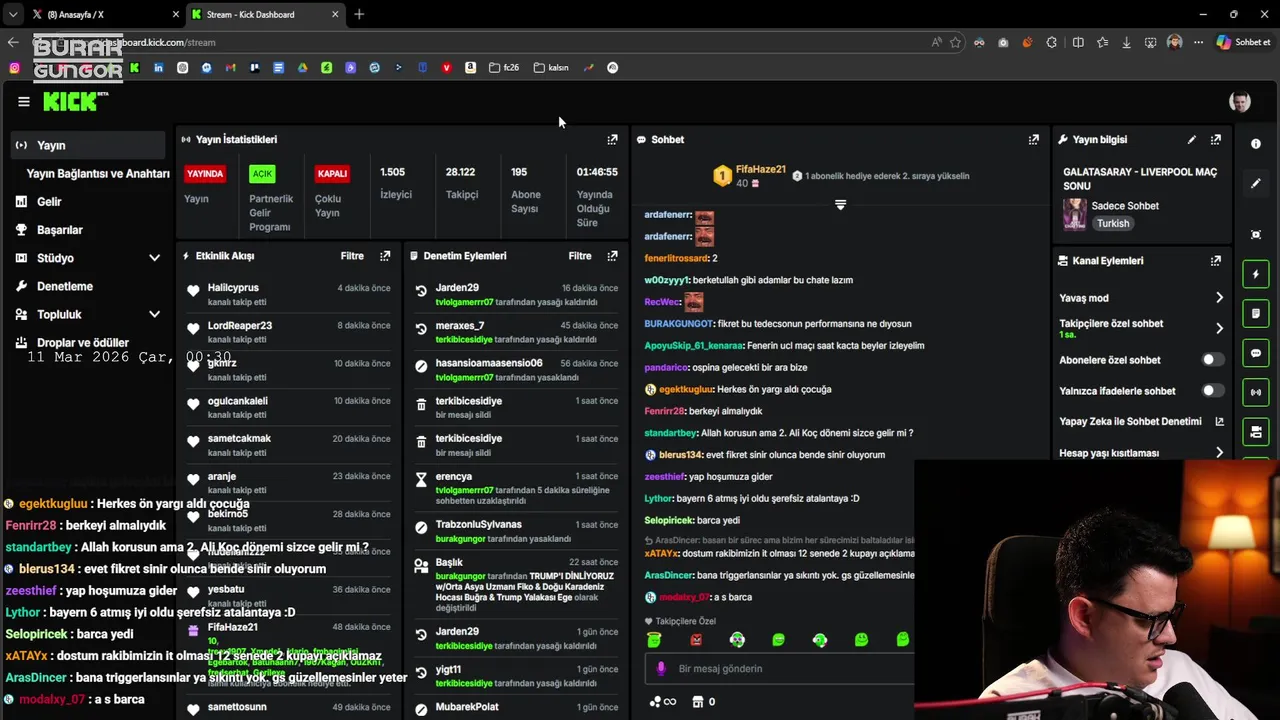
Task: Click the document icon in the right sidebar
Action: tap(1256, 314)
